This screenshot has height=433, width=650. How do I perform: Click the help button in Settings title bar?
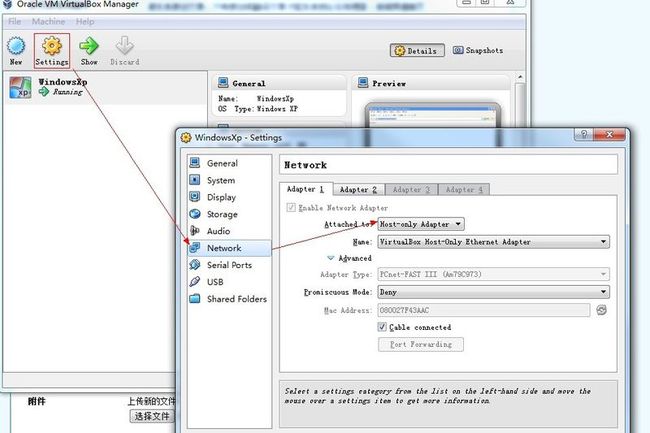tap(584, 134)
